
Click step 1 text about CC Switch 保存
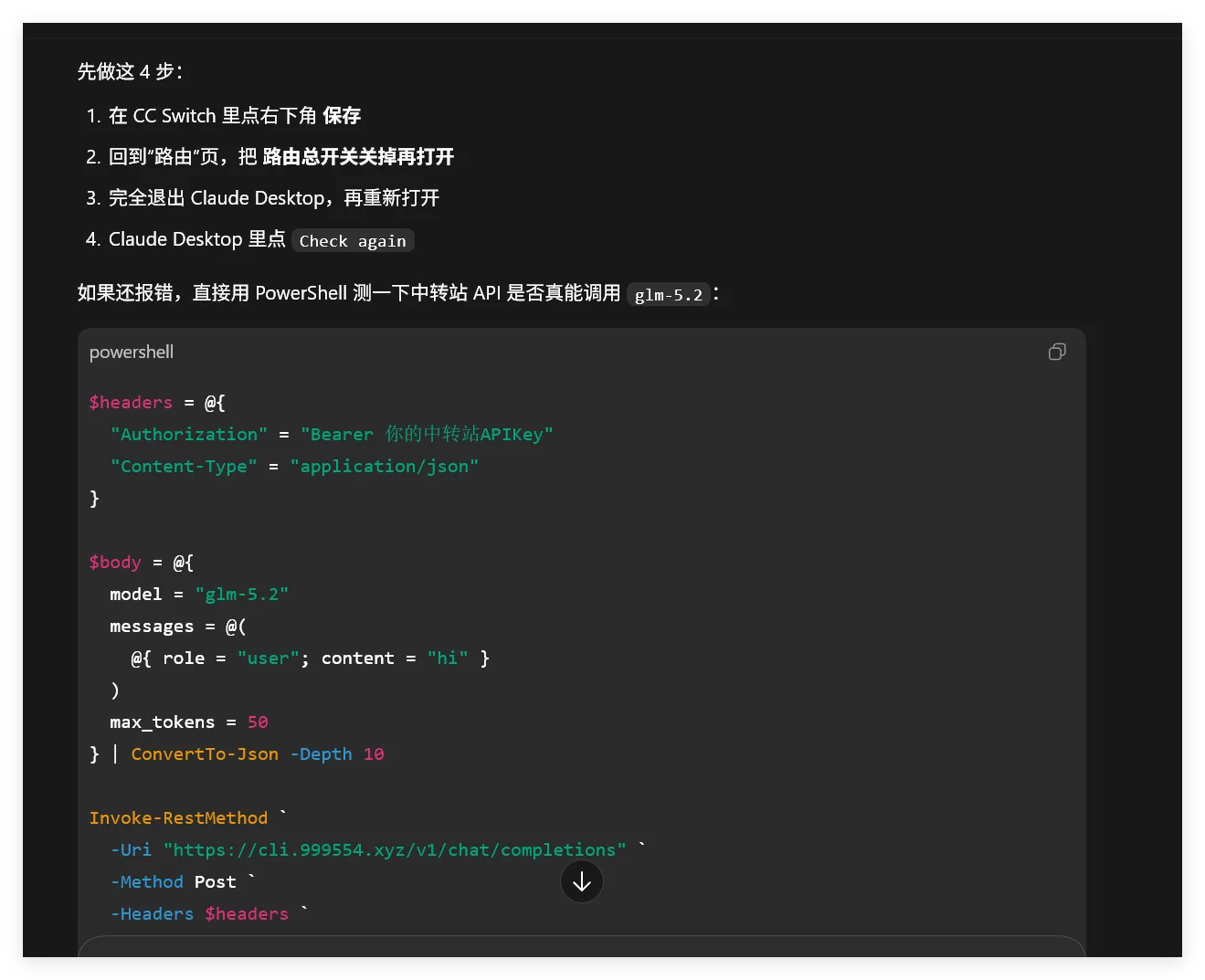(x=235, y=115)
